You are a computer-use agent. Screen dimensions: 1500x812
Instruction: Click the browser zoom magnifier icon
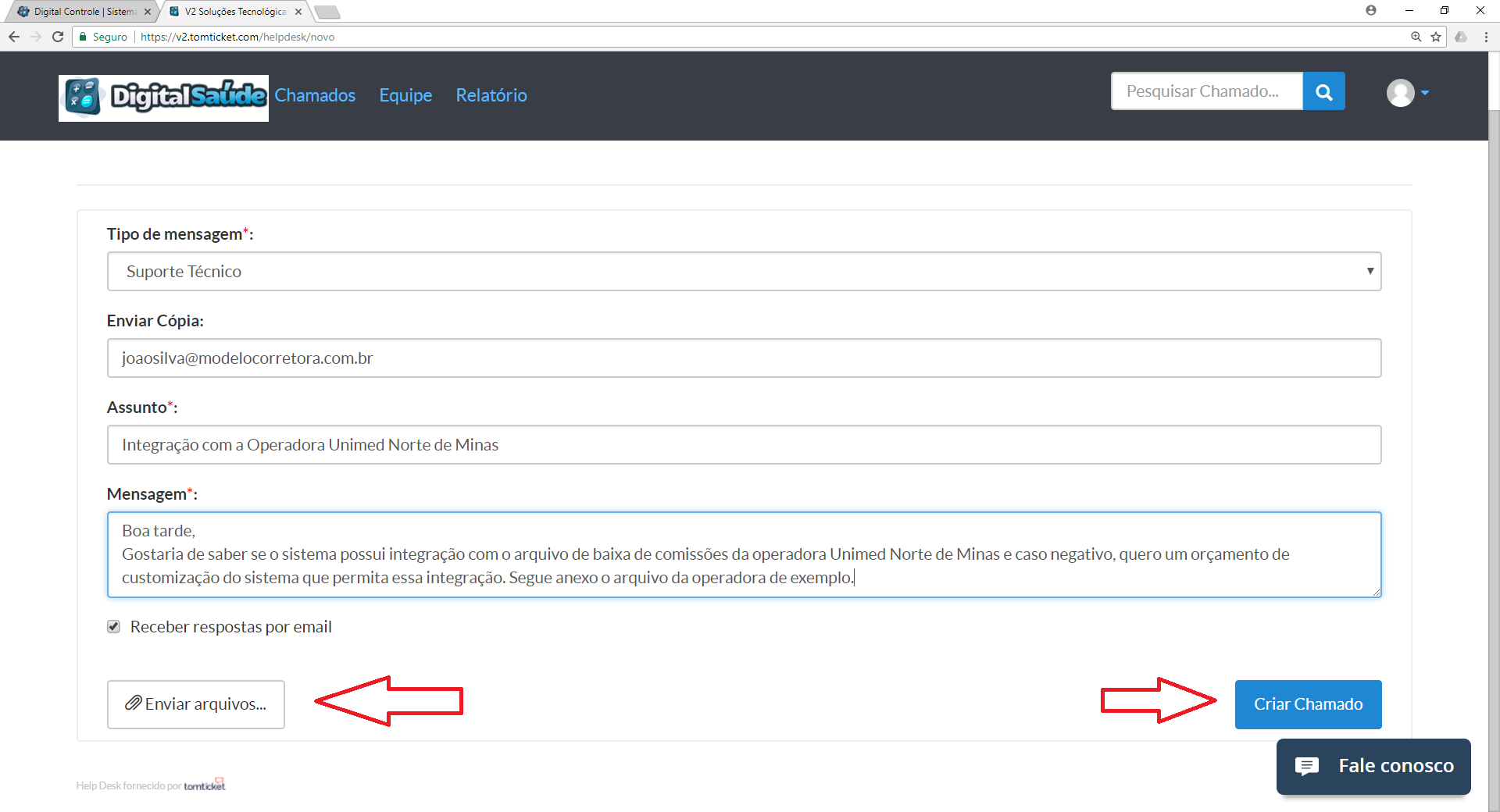pyautogui.click(x=1416, y=37)
